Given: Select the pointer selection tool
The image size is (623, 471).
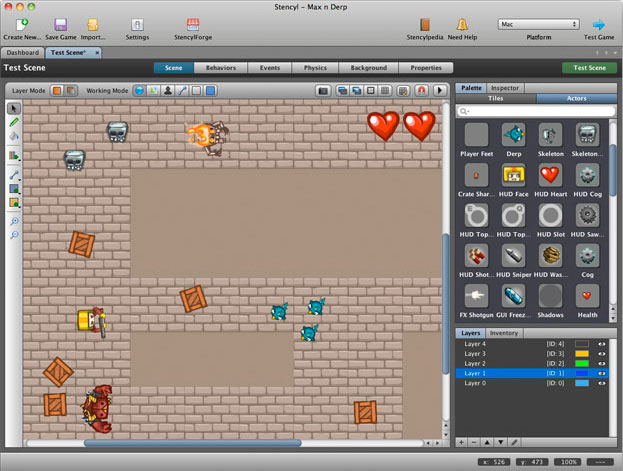Looking at the screenshot, I should click(14, 108).
